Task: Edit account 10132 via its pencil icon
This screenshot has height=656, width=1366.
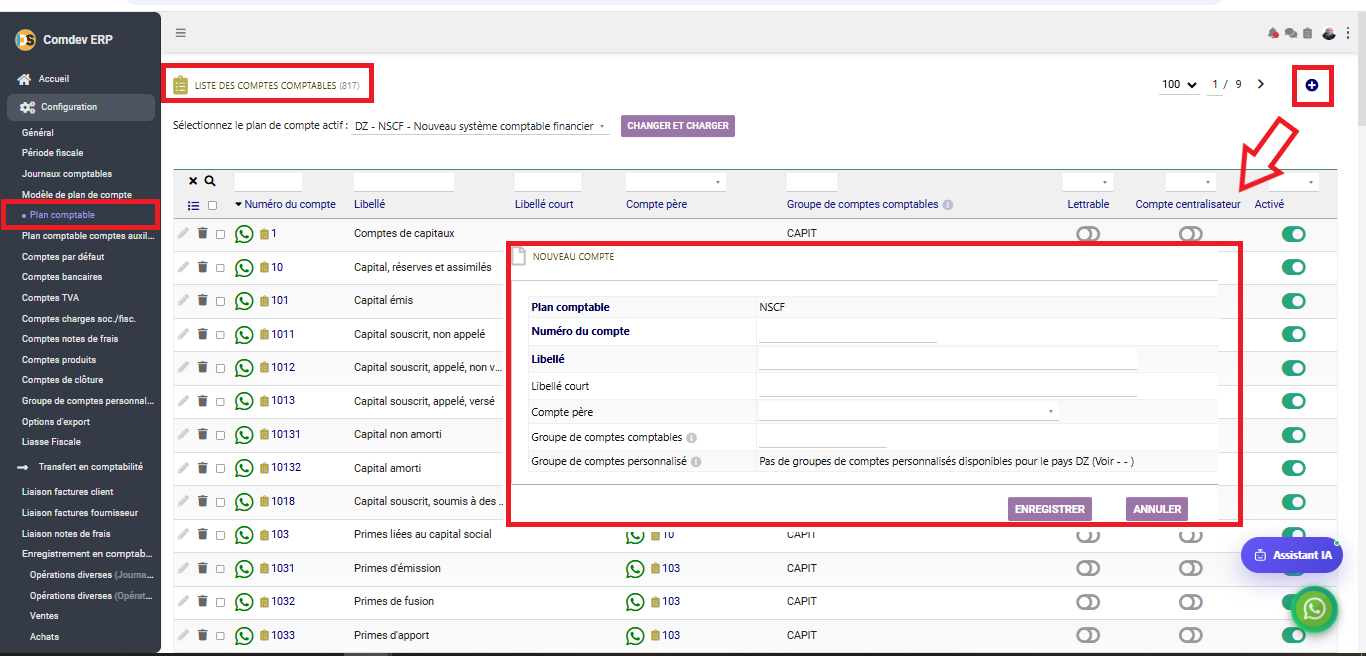Action: click(183, 467)
